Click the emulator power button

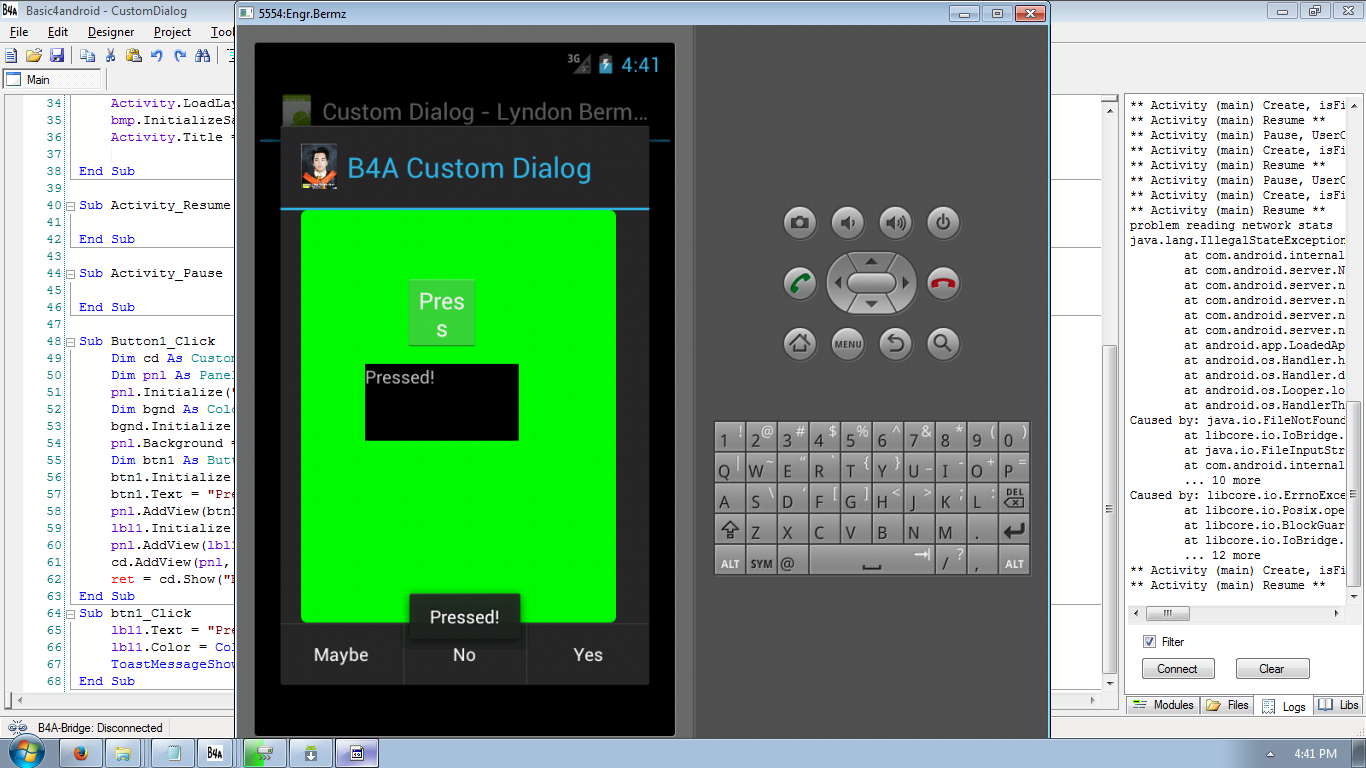(x=943, y=222)
